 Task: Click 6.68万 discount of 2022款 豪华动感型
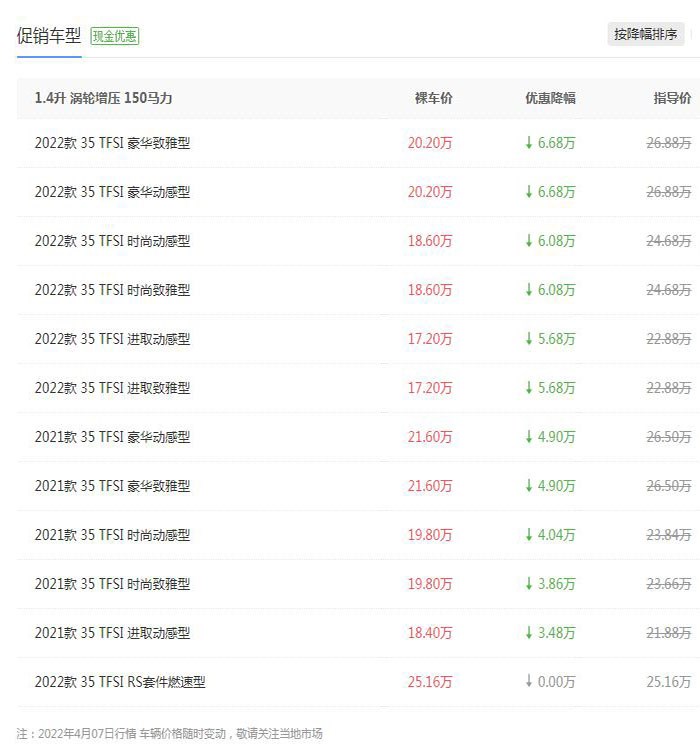[550, 192]
